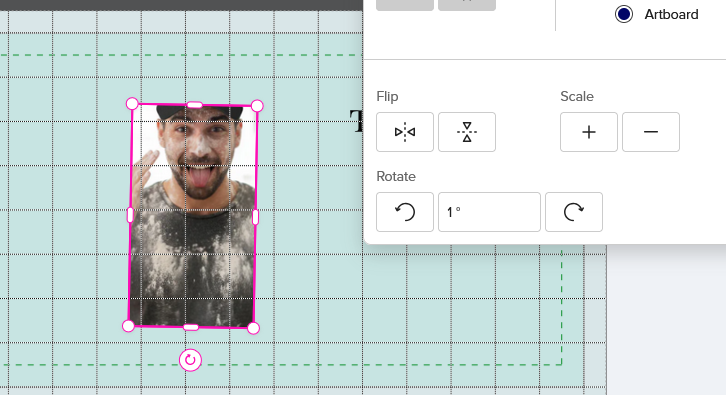Click the right edge midpoint handle of the photo
The image size is (726, 395).
255,217
